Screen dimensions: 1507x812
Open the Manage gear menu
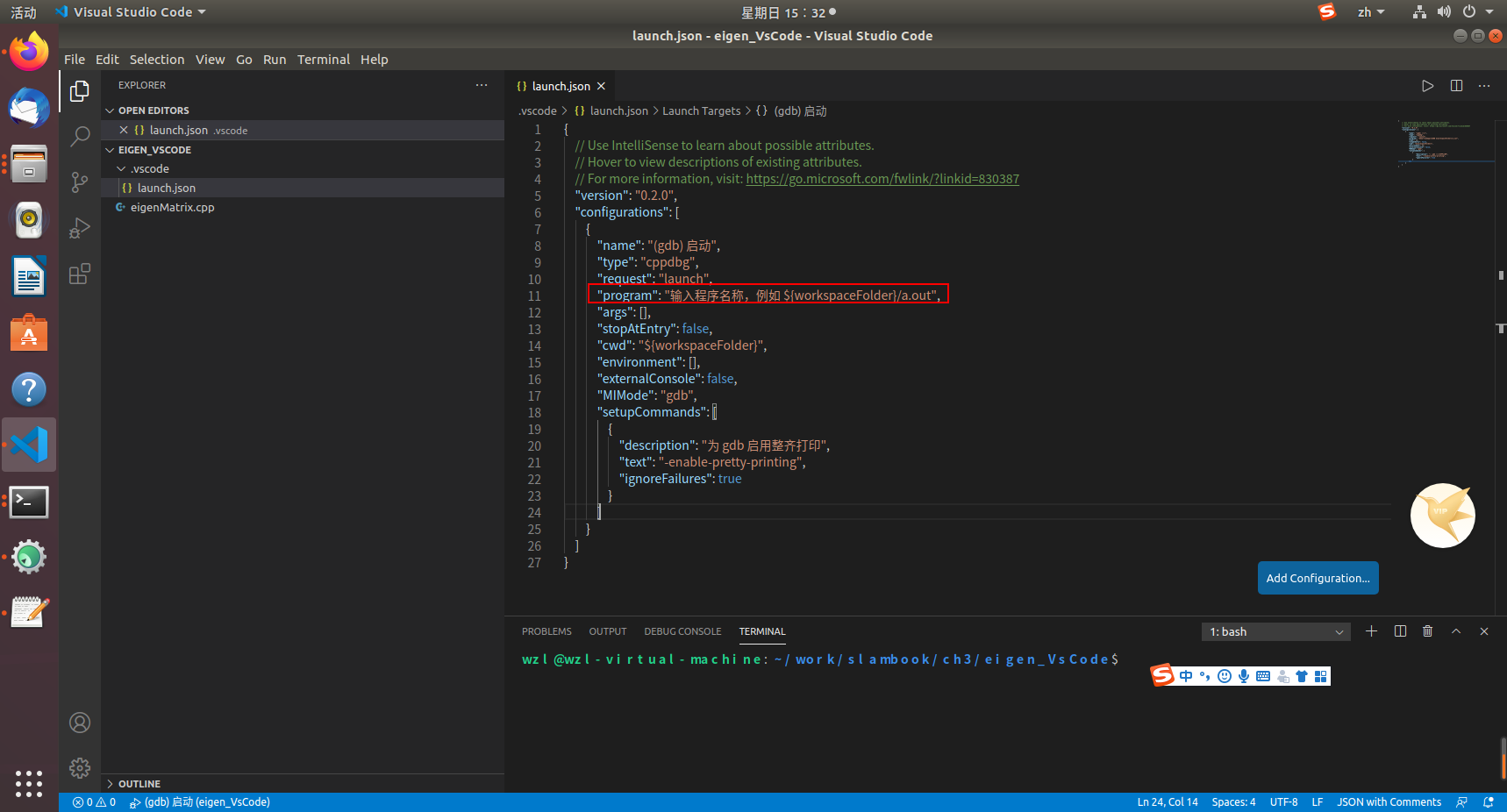[80, 768]
